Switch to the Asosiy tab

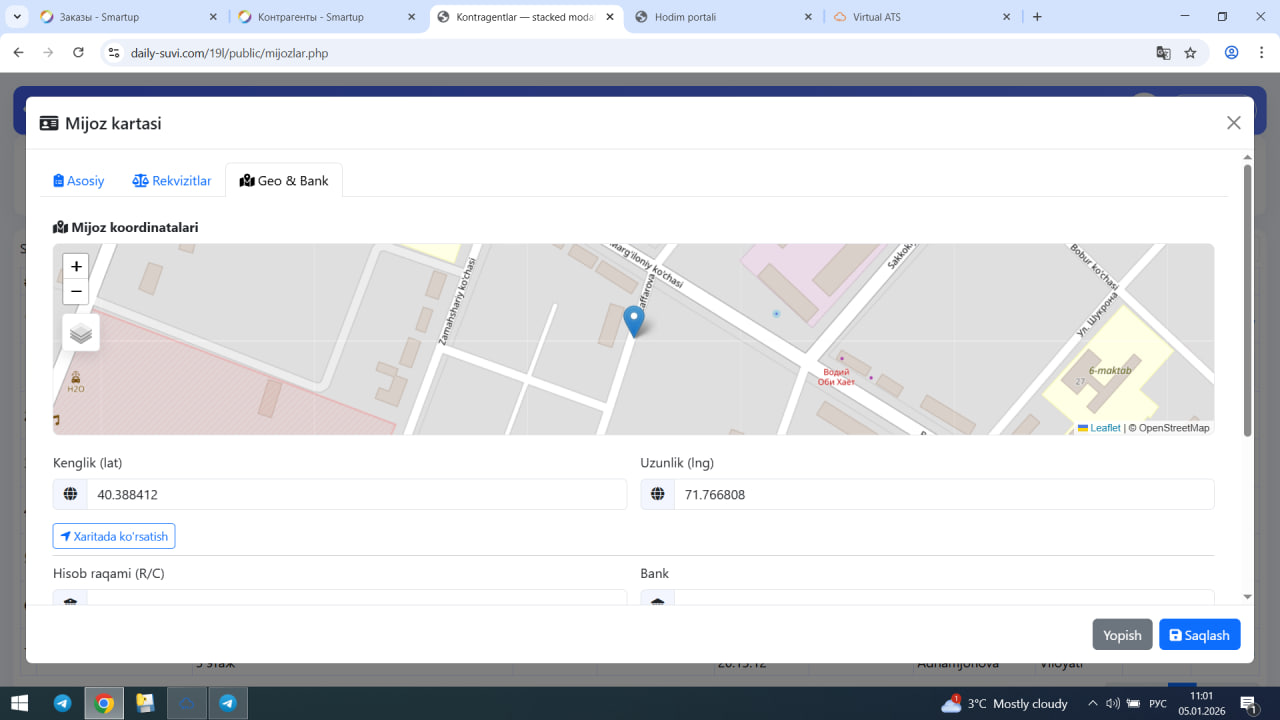(x=79, y=181)
